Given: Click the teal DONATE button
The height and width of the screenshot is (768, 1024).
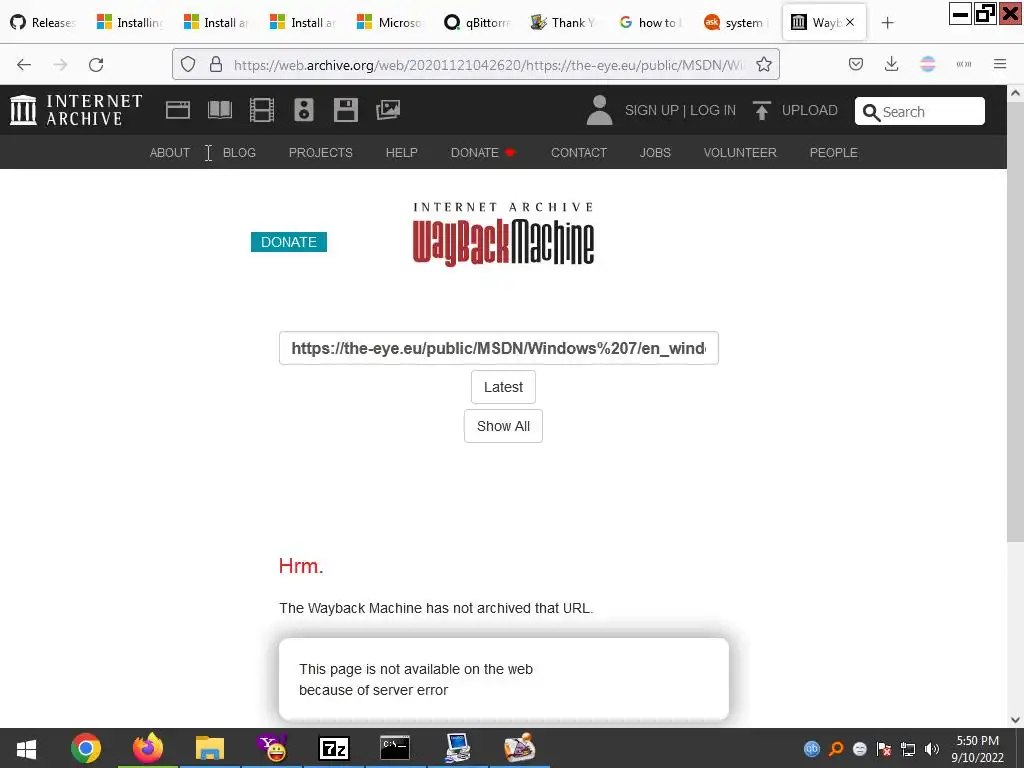Looking at the screenshot, I should point(289,242).
